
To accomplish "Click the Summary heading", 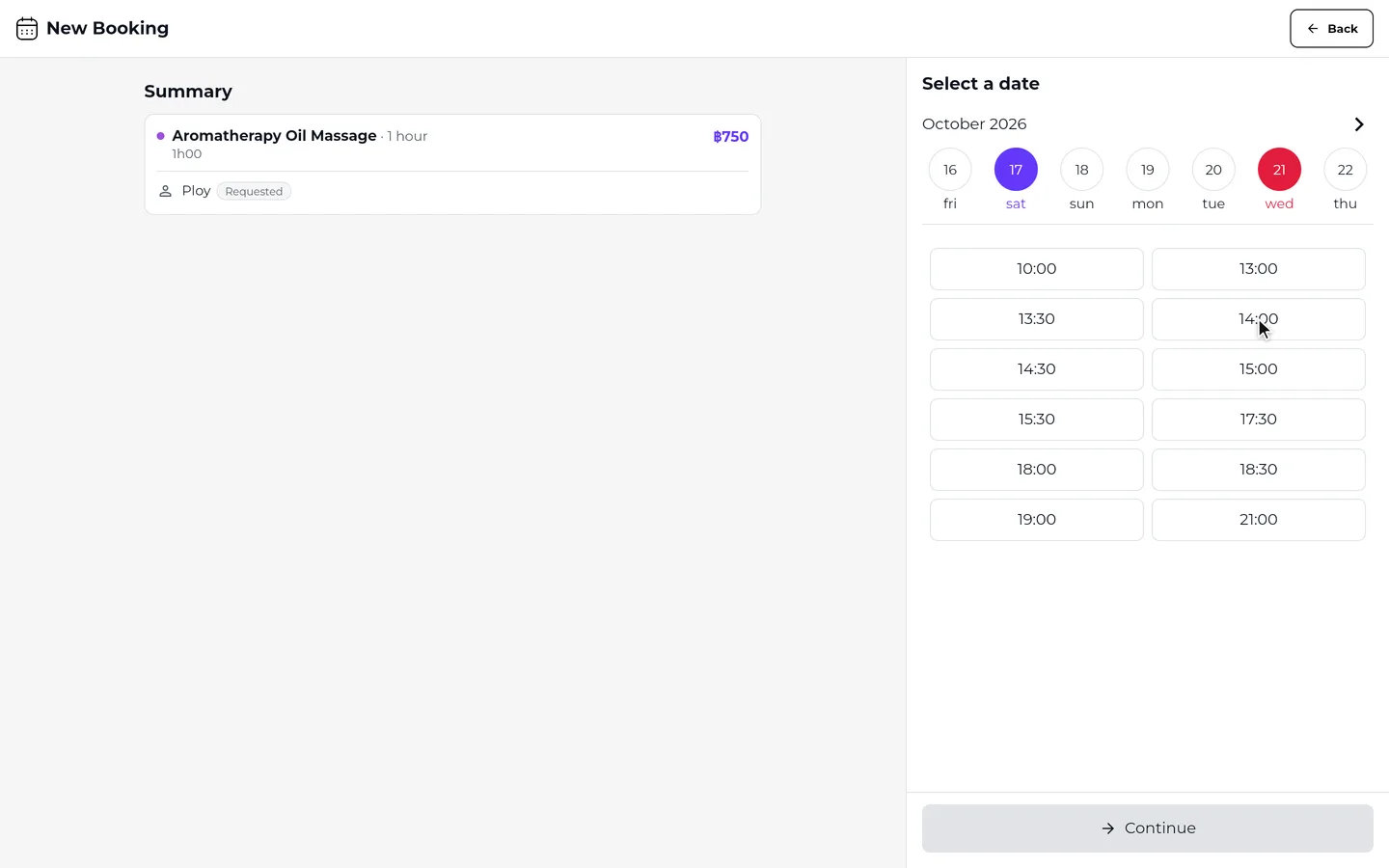I will point(188,92).
